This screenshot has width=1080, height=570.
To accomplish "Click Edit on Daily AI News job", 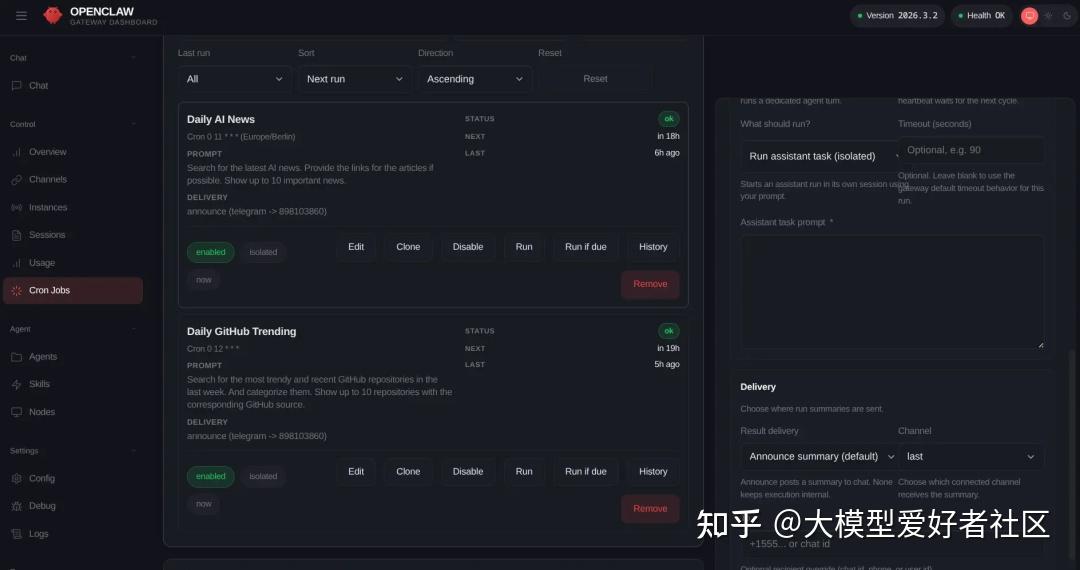I will (x=356, y=247).
